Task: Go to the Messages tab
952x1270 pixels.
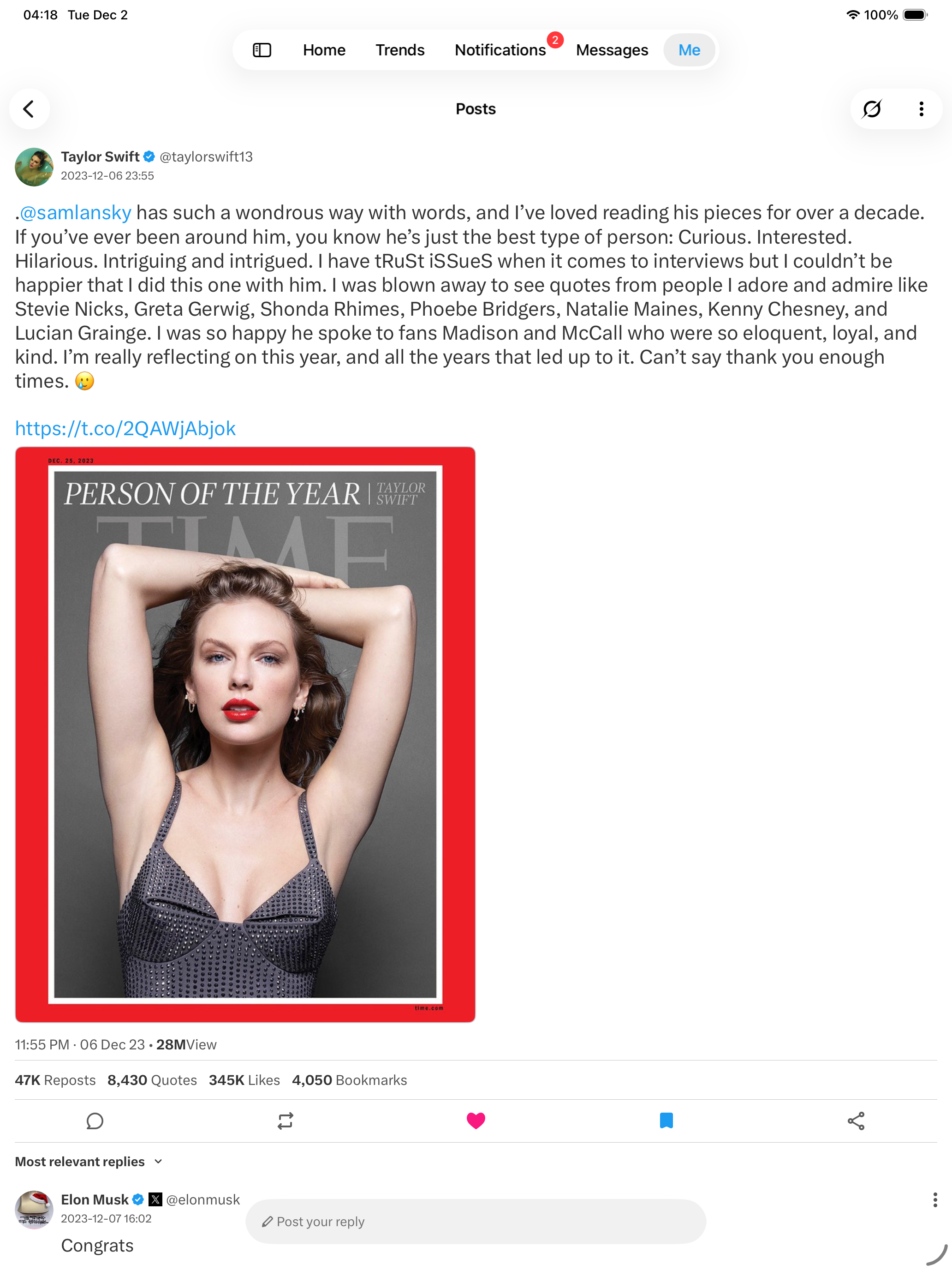Action: 612,50
